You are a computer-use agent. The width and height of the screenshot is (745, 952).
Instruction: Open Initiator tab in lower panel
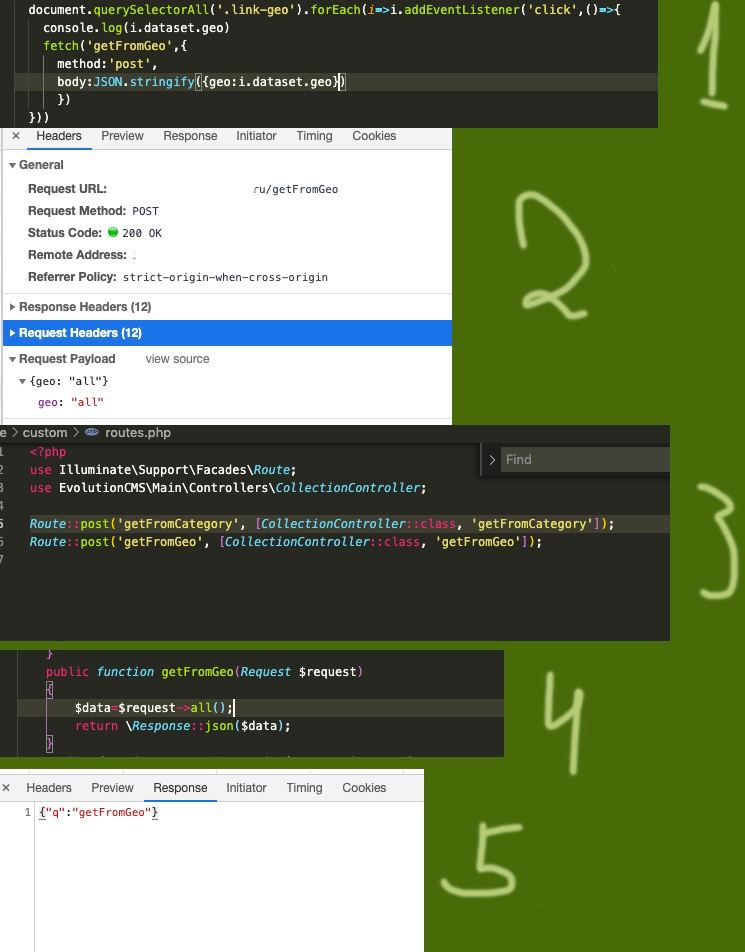246,787
